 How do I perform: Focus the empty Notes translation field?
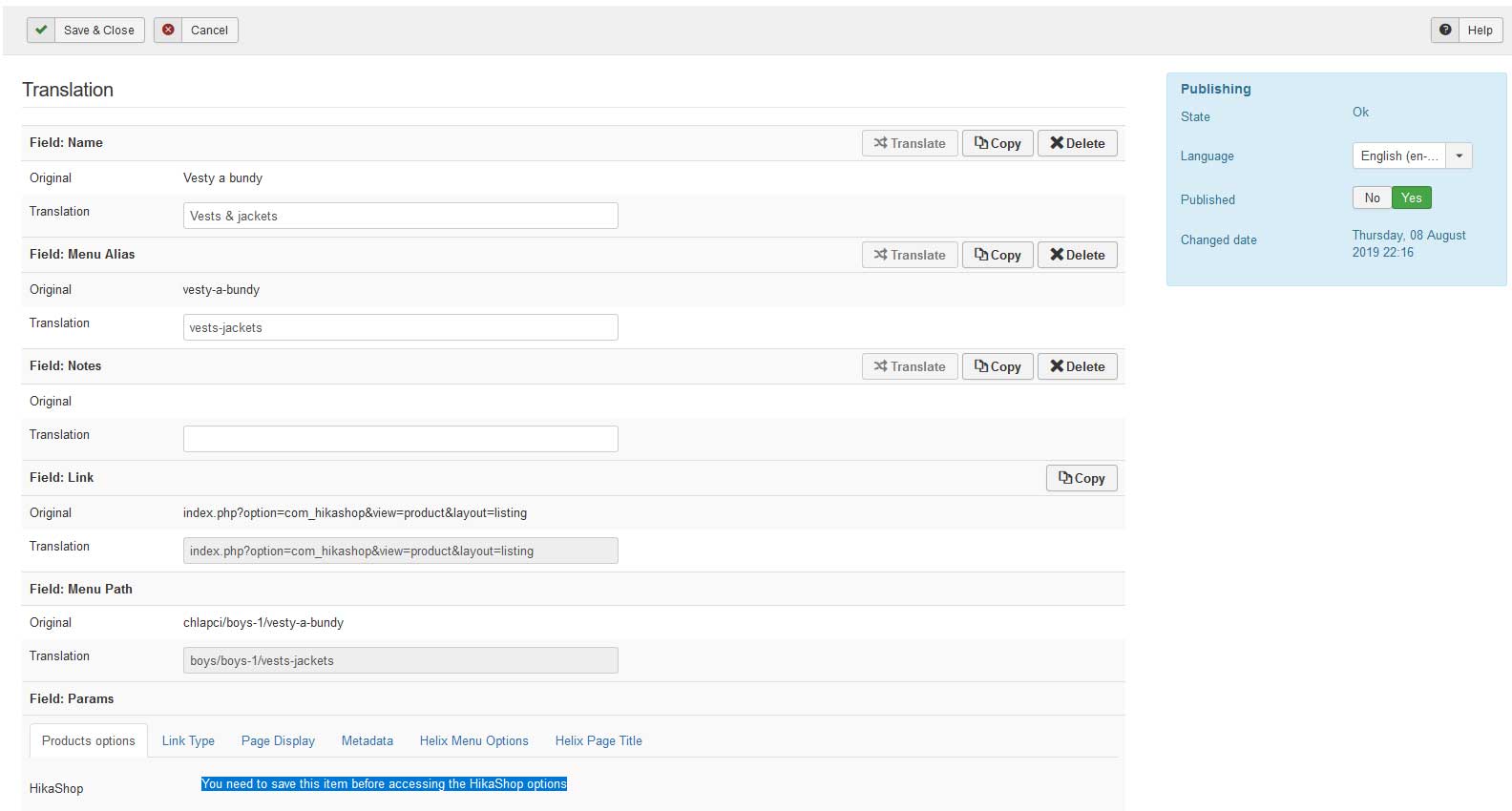point(400,439)
